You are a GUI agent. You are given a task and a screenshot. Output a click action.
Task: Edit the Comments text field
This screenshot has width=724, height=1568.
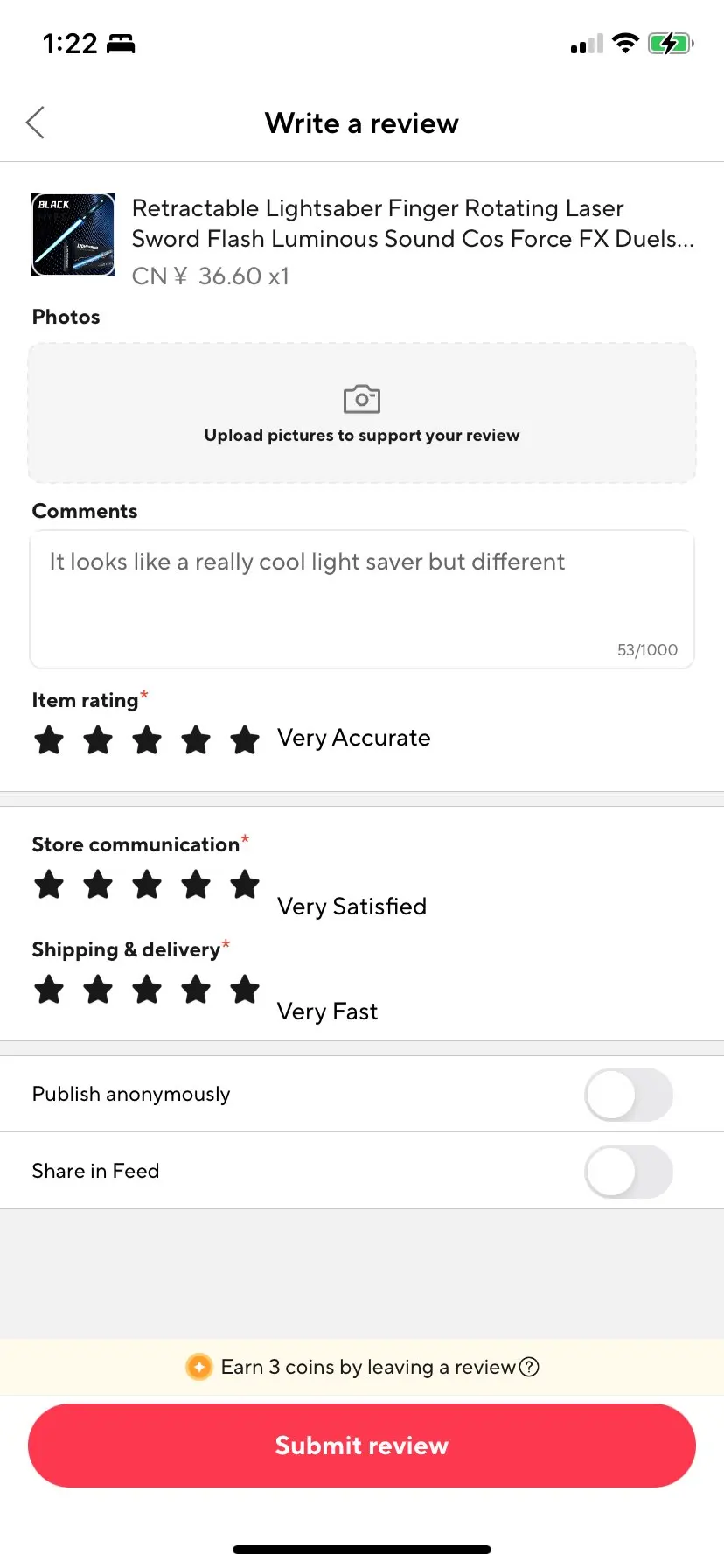[x=362, y=599]
